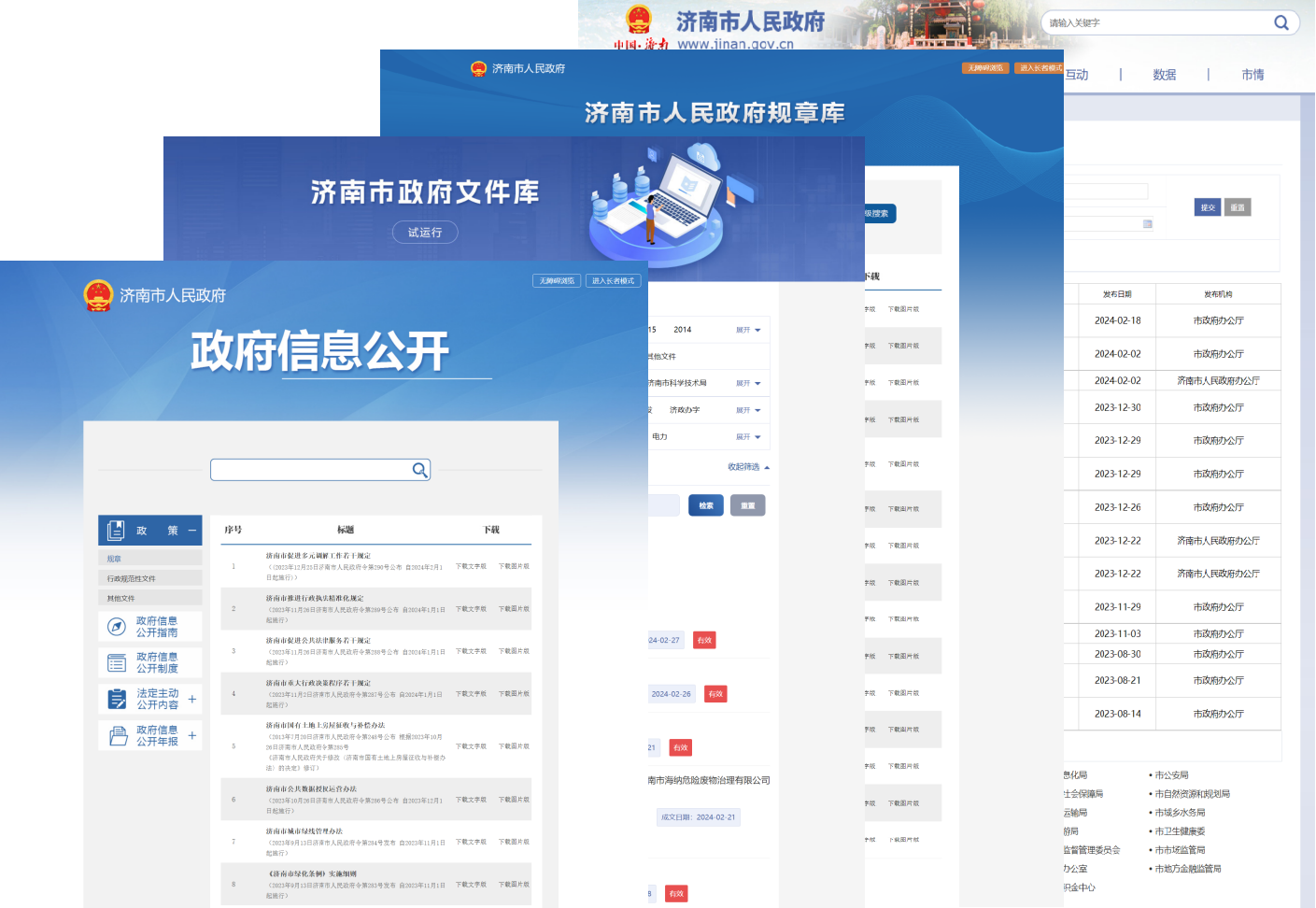The height and width of the screenshot is (908, 1316).
Task: Open the 数据 navigation tab
Action: (x=1164, y=75)
